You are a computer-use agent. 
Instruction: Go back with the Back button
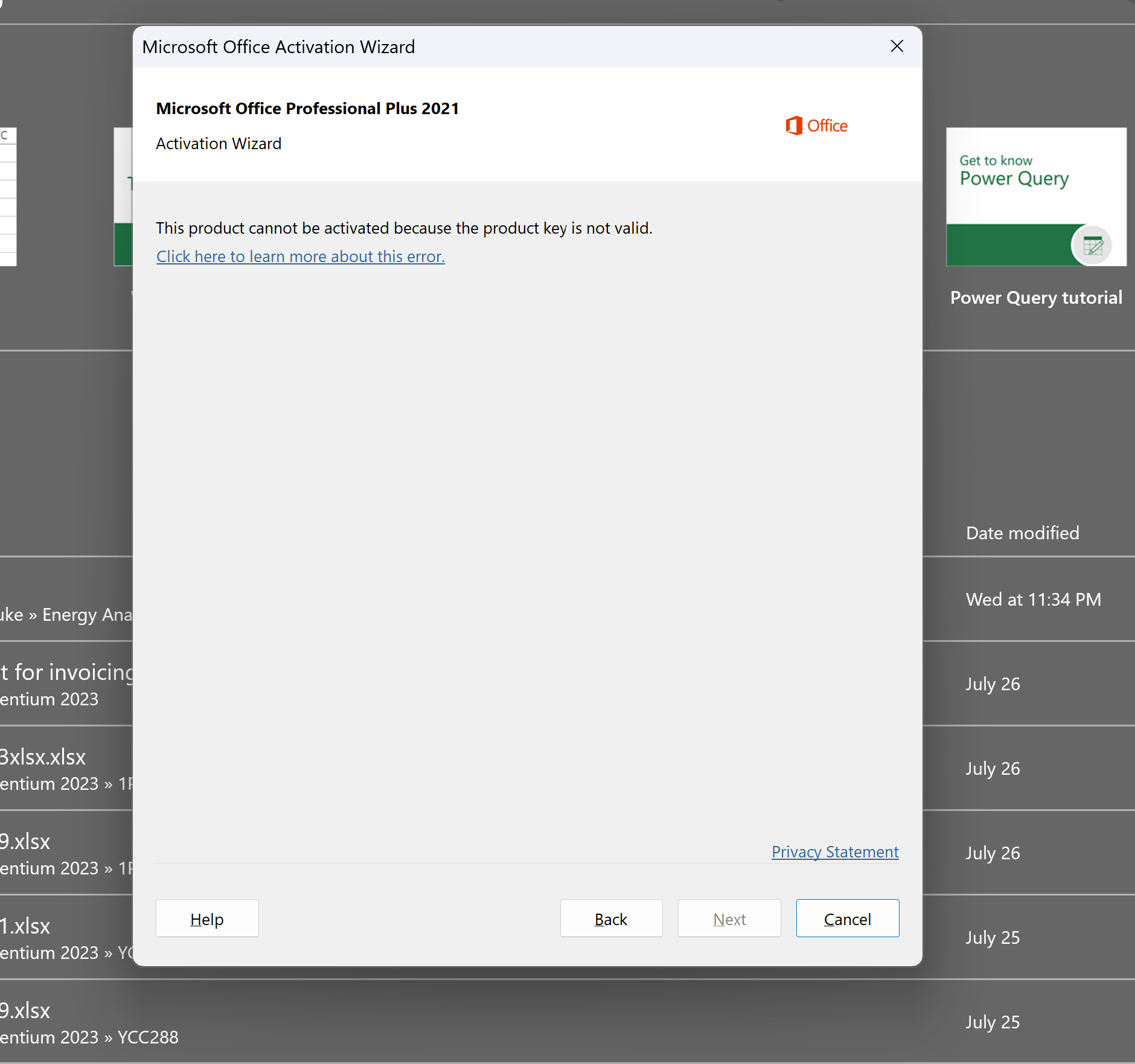pos(611,918)
